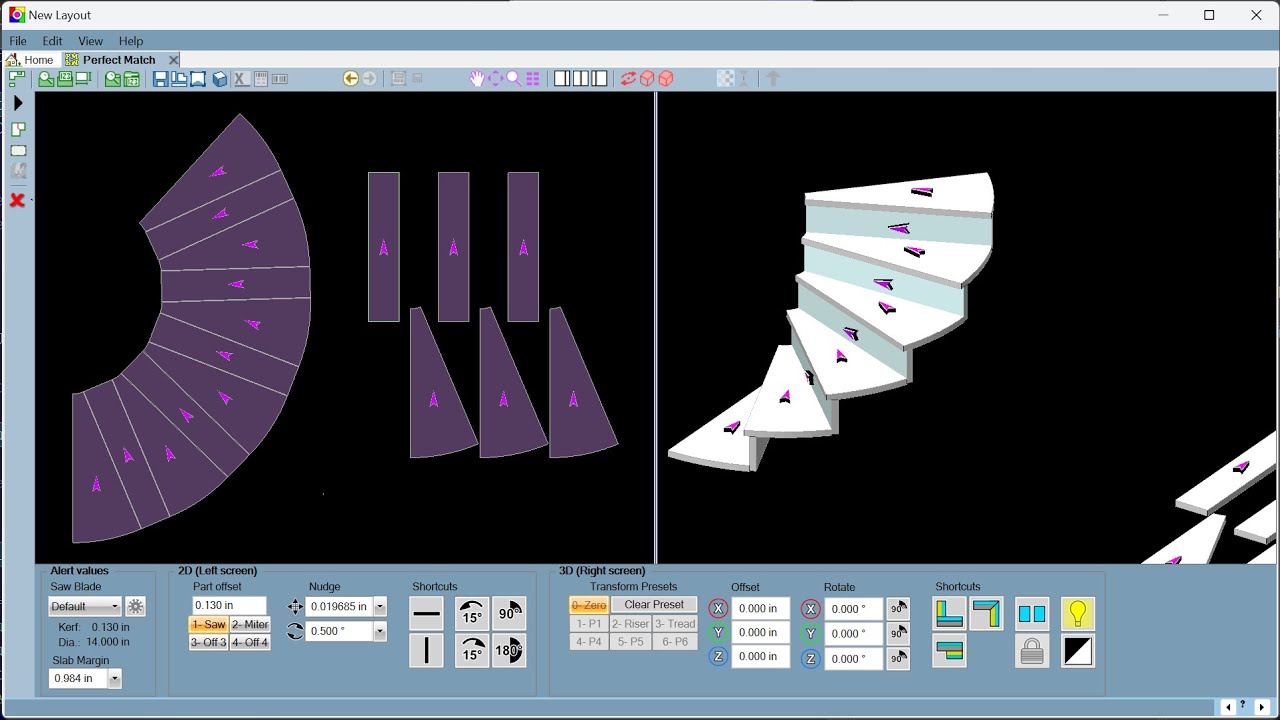
Task: Click the blue floppy disk save icon
Action: pyautogui.click(x=160, y=79)
